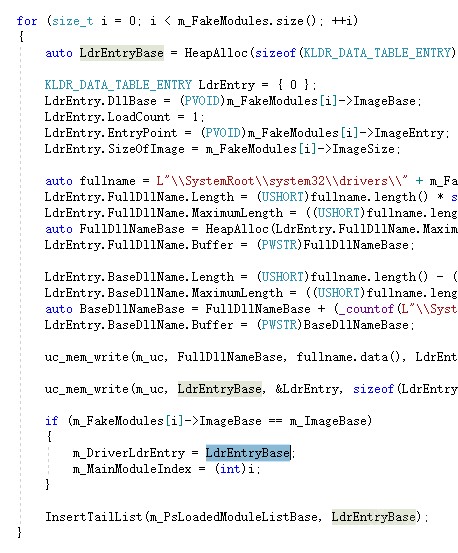Click 'BaseDllNameBase' in its auto declaration

click(x=132, y=309)
